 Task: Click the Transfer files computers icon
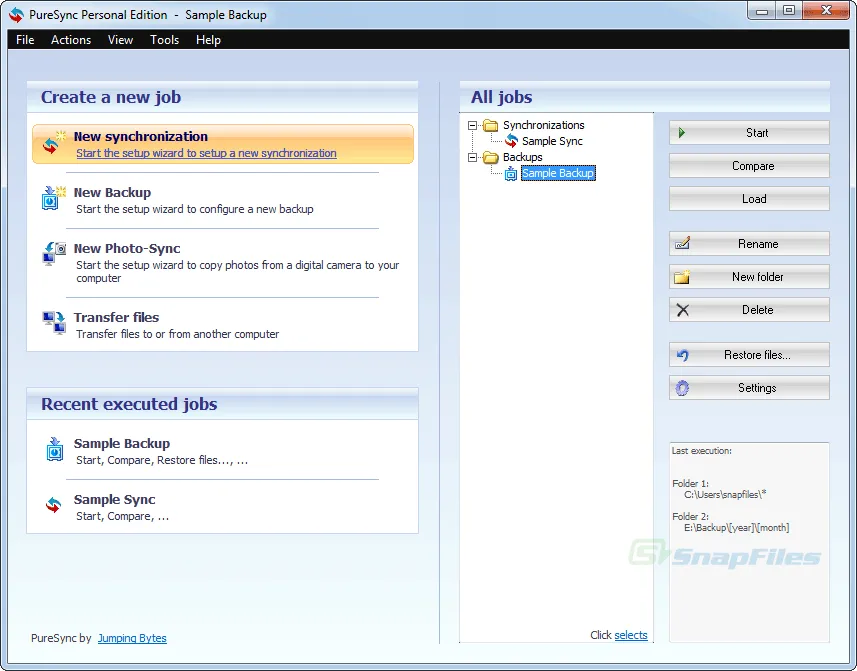(x=54, y=322)
